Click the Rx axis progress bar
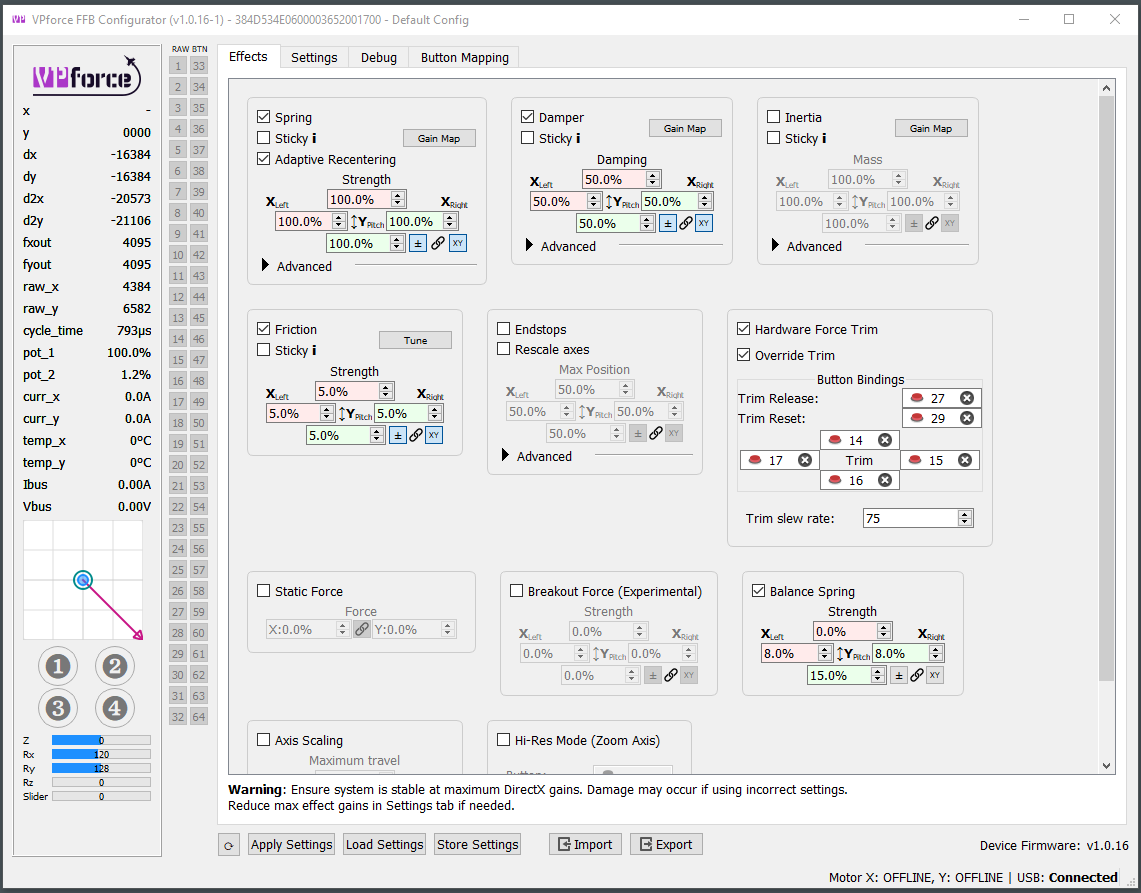 click(101, 754)
